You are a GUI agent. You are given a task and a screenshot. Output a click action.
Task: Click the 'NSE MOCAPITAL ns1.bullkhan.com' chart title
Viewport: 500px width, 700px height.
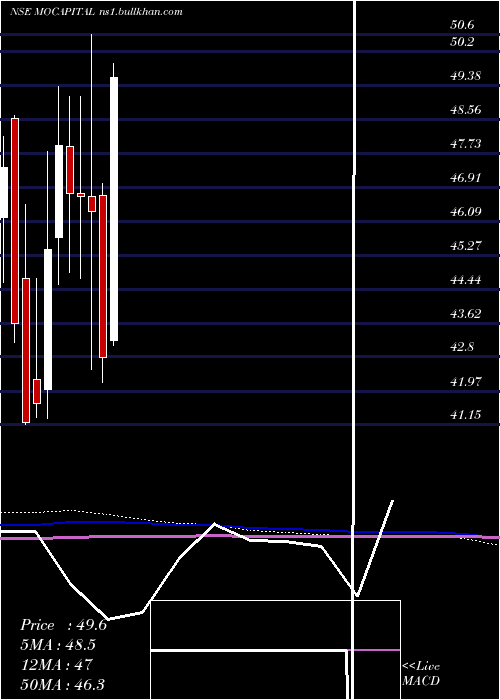tap(96, 12)
